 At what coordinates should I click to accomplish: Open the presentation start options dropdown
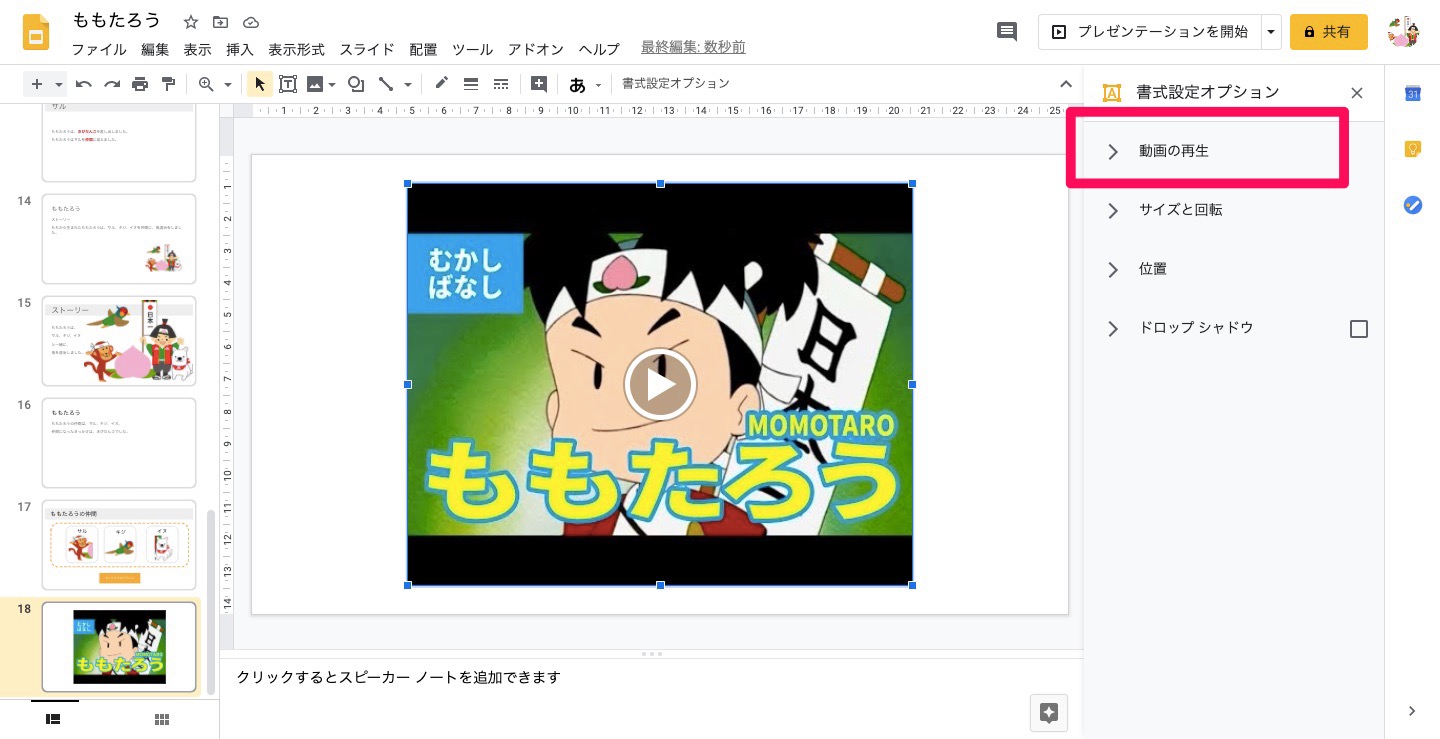pyautogui.click(x=1271, y=32)
